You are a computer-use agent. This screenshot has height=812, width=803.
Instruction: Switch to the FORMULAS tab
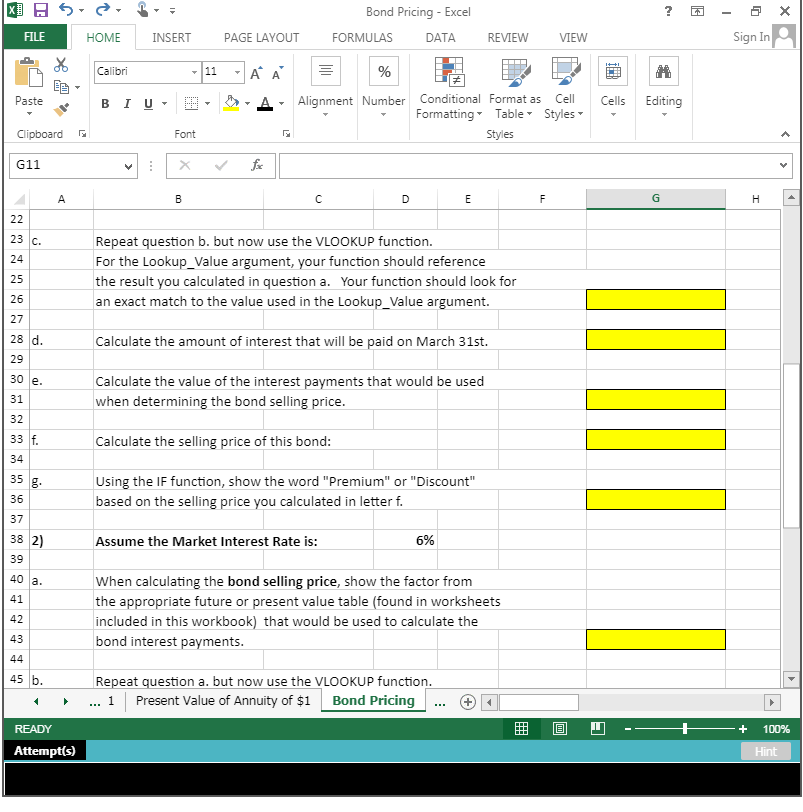tap(362, 38)
